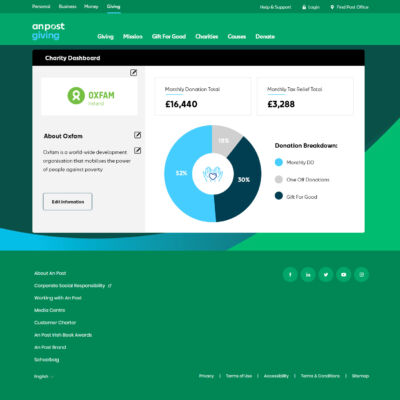
Task: Click the hands-and-heart icon in the donut chart
Action: 213,174
